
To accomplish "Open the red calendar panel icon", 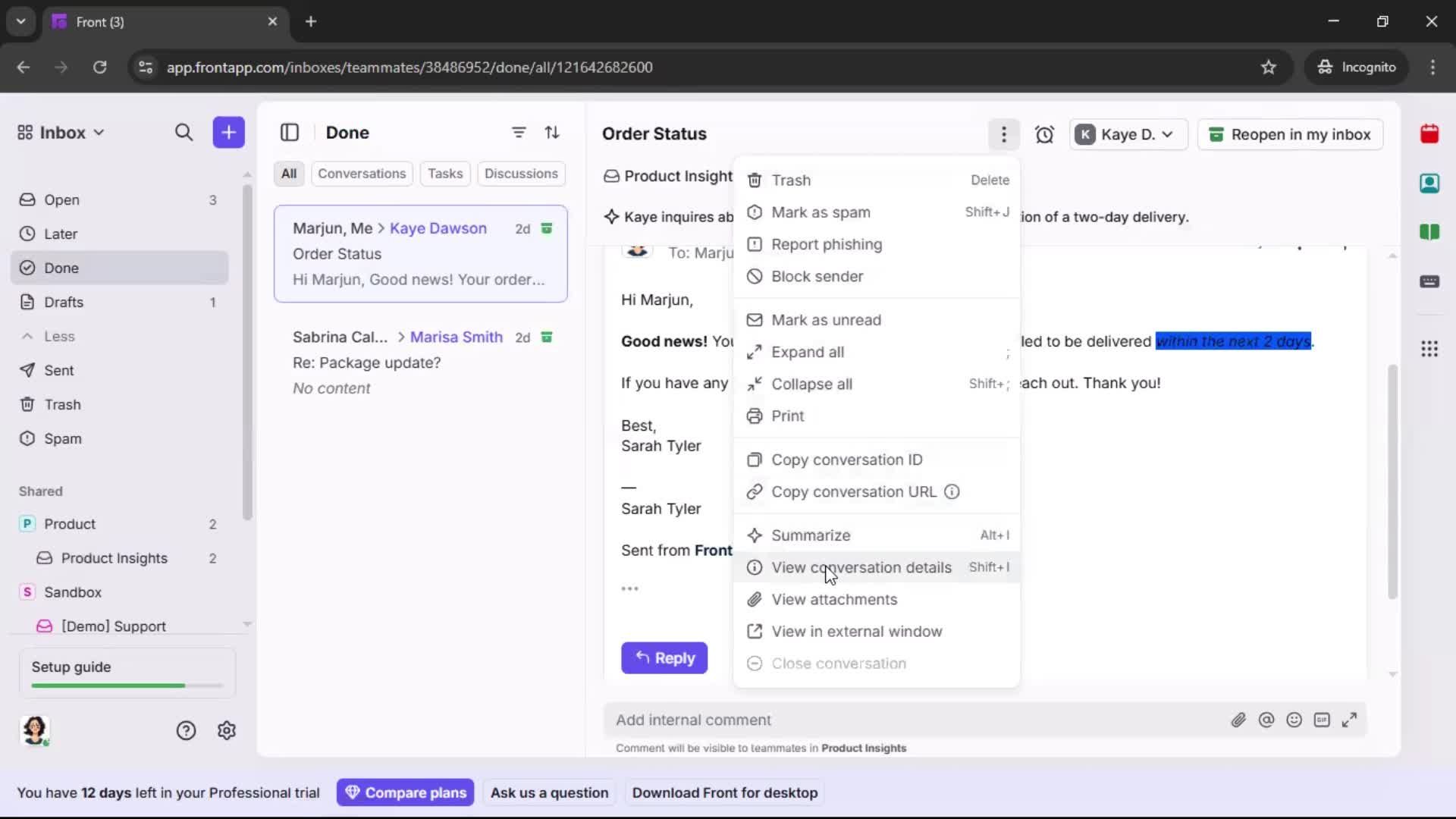I will (x=1430, y=133).
